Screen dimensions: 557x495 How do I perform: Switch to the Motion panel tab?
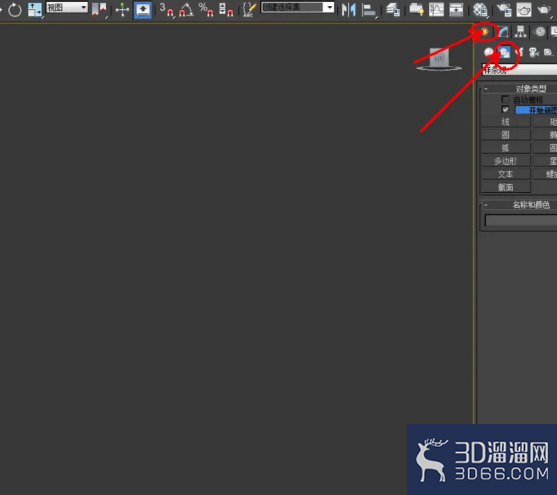click(x=540, y=32)
